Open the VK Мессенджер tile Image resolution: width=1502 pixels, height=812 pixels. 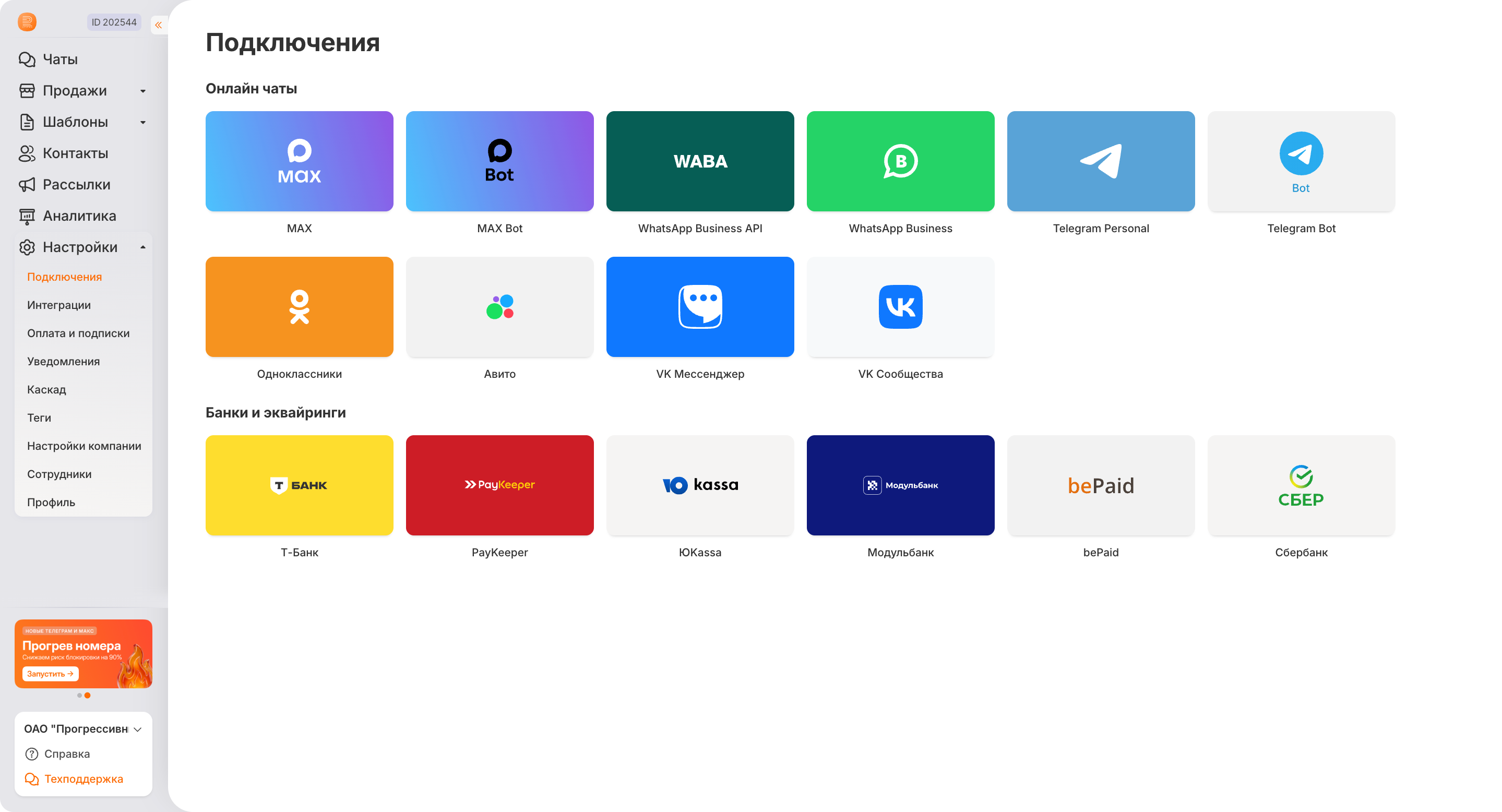(x=700, y=307)
